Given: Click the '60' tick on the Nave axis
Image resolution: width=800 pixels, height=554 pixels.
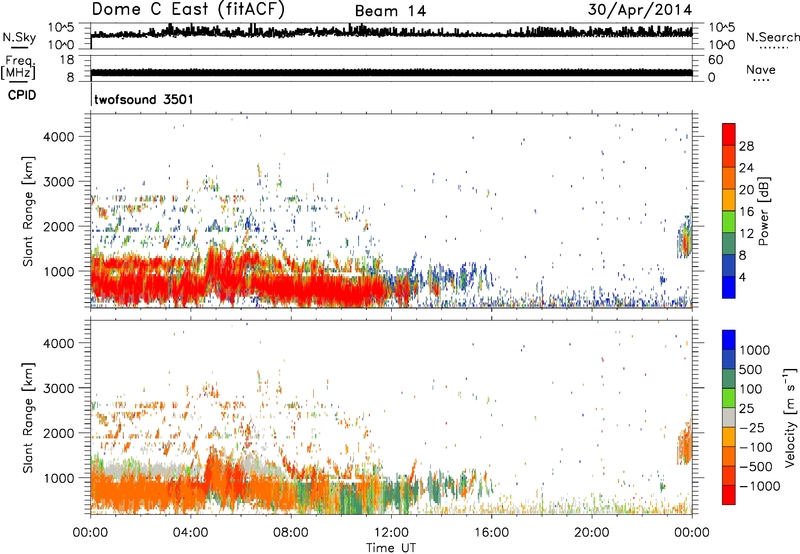Looking at the screenshot, I should (716, 60).
